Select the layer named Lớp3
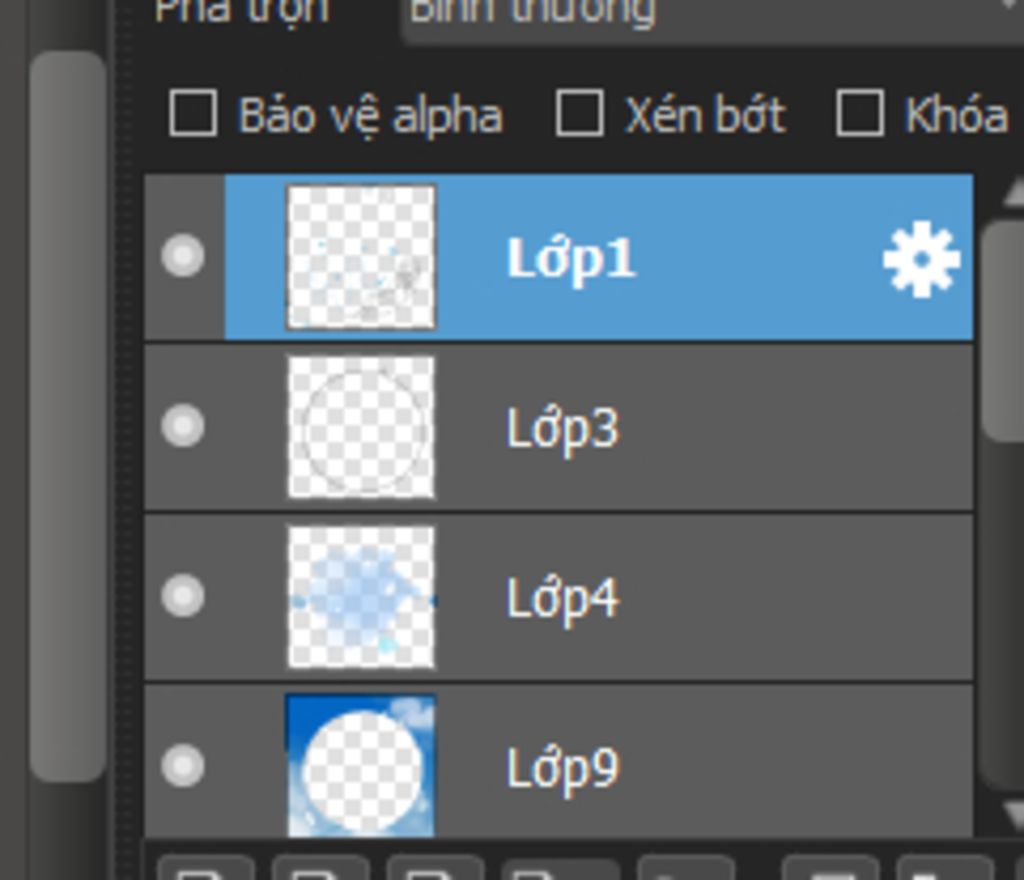 pos(559,427)
